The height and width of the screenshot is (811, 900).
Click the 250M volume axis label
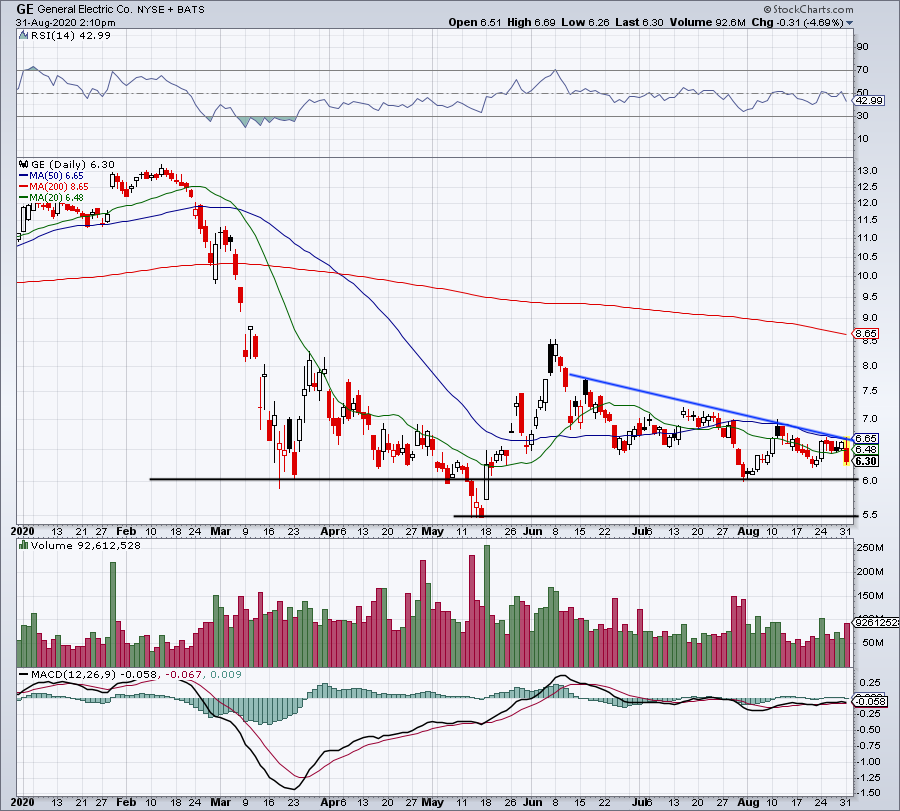[x=870, y=548]
